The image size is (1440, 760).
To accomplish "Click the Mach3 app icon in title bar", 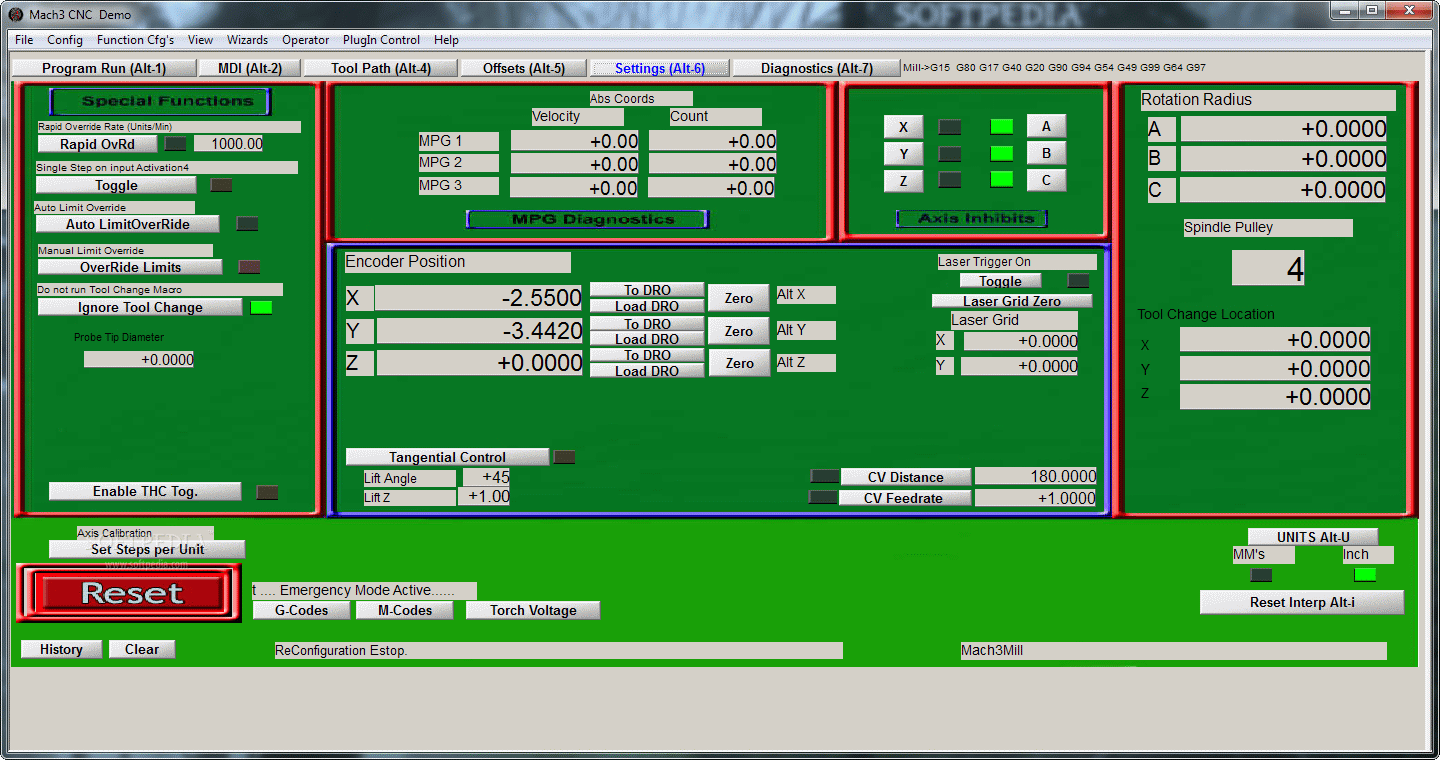I will click(16, 15).
